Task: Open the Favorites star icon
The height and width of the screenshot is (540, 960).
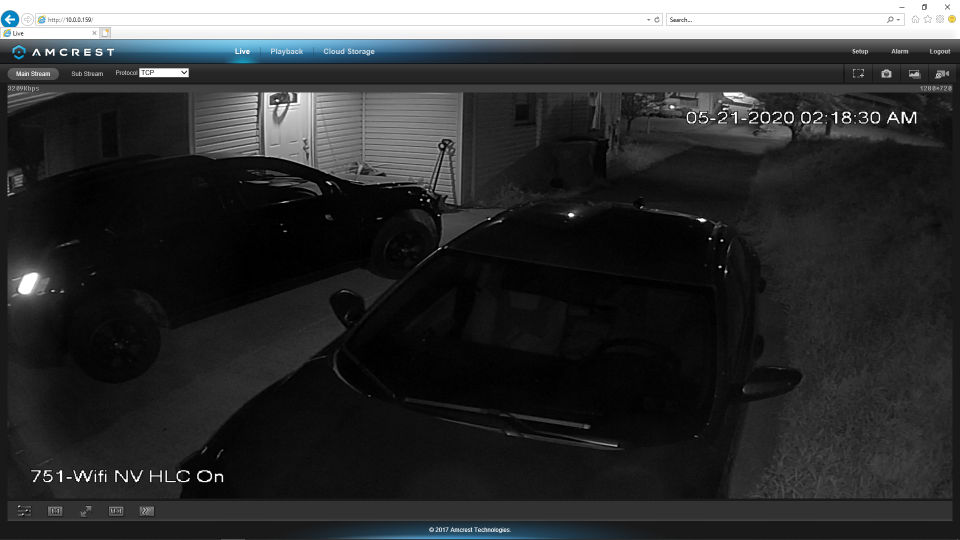Action: pos(928,20)
